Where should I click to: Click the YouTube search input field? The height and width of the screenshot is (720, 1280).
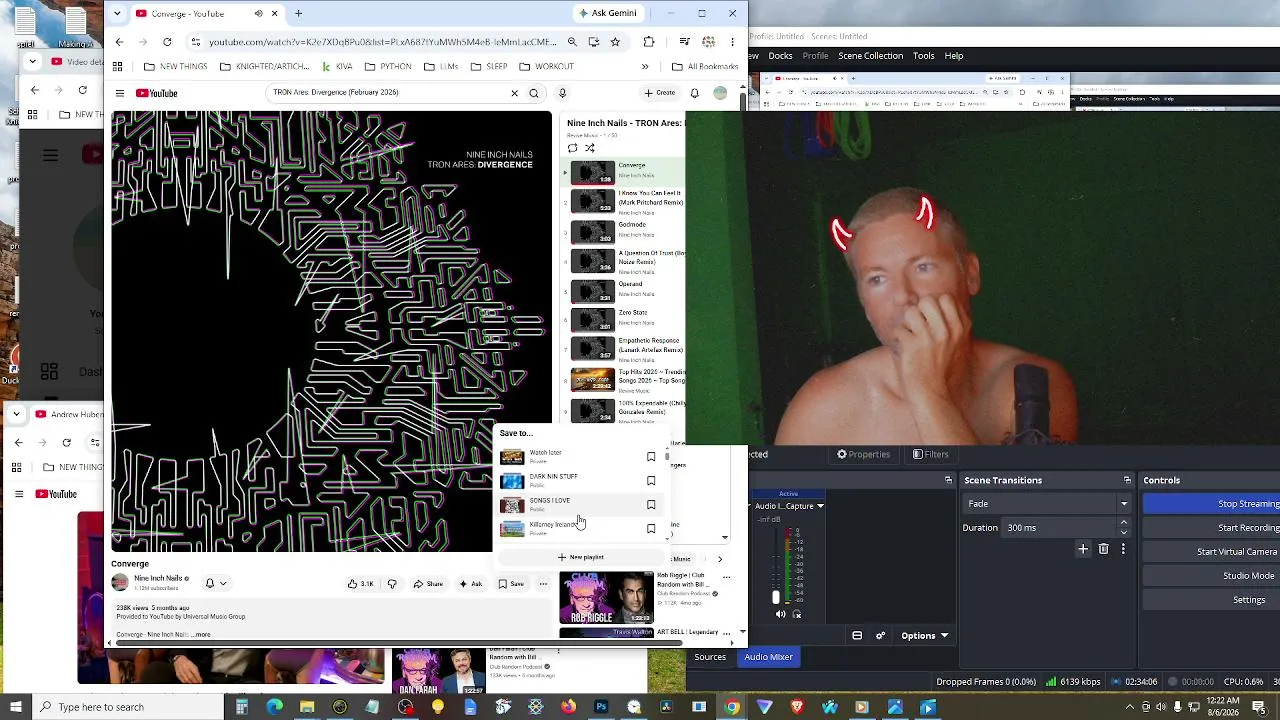click(x=388, y=93)
